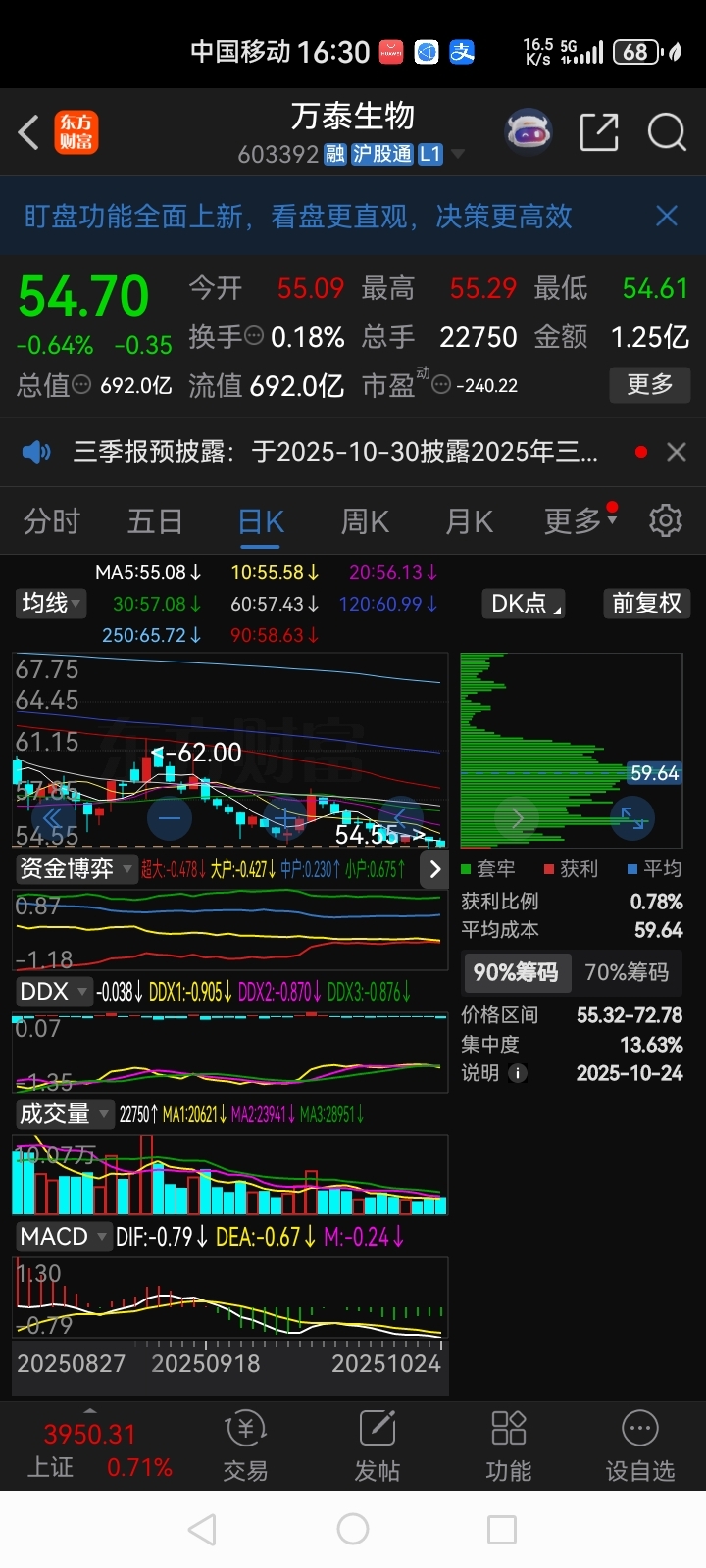Image resolution: width=706 pixels, height=1568 pixels.
Task: Switch to 五日 tab
Action: tap(155, 520)
